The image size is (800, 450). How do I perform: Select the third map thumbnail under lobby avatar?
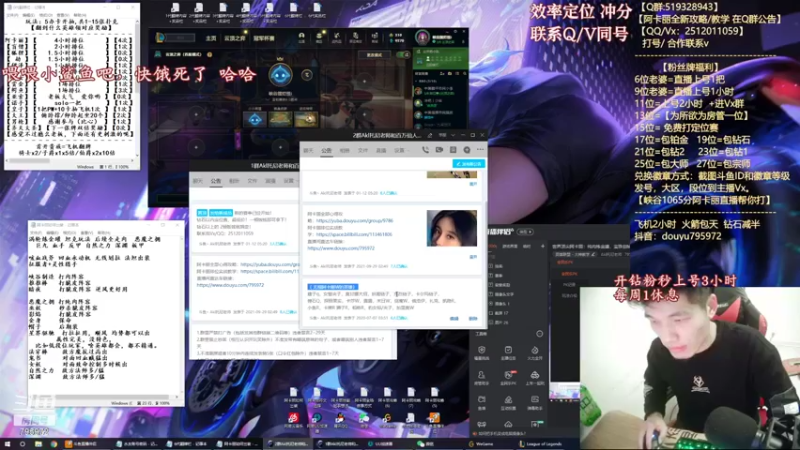[306, 119]
